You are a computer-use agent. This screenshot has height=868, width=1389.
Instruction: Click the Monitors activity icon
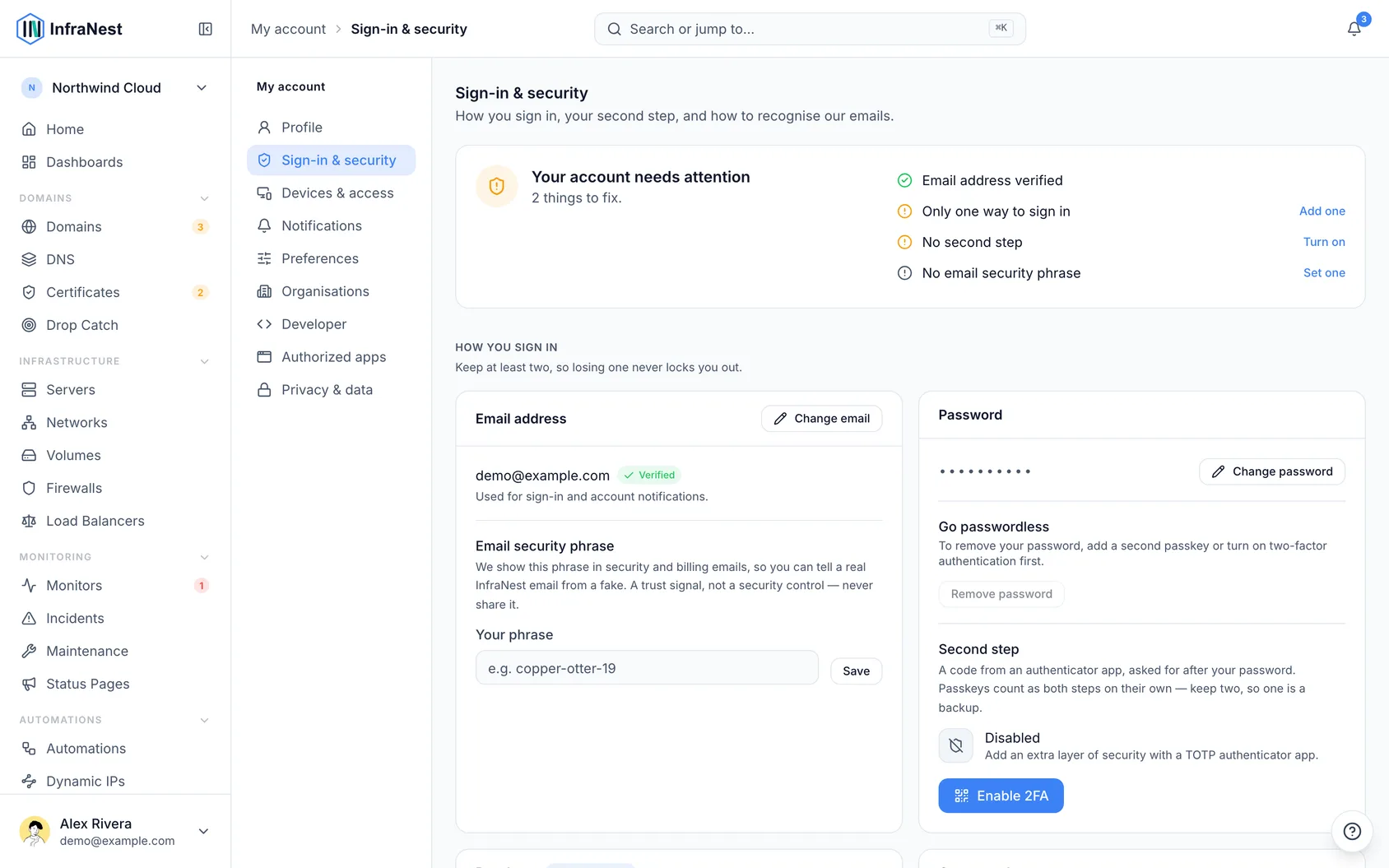click(x=29, y=585)
